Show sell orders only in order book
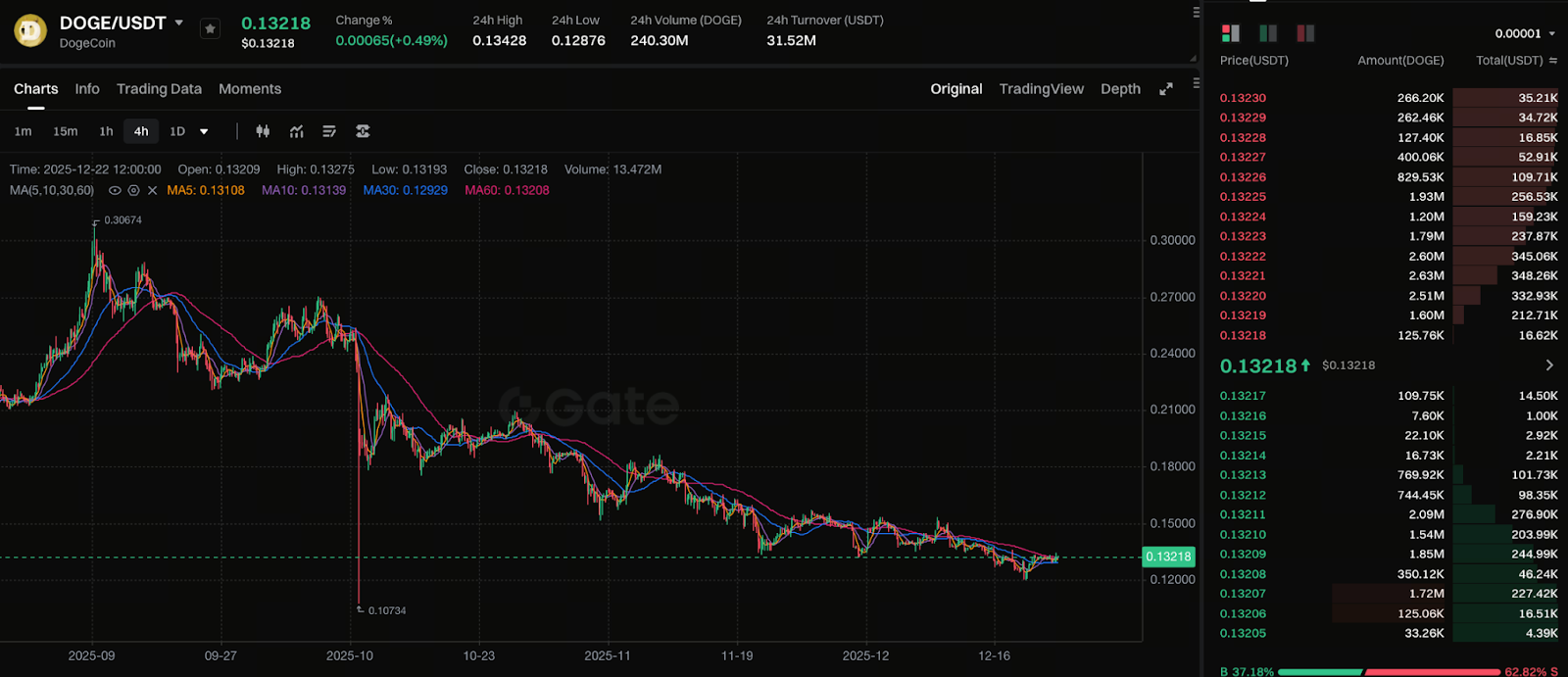This screenshot has width=1568, height=677. coord(1305,33)
